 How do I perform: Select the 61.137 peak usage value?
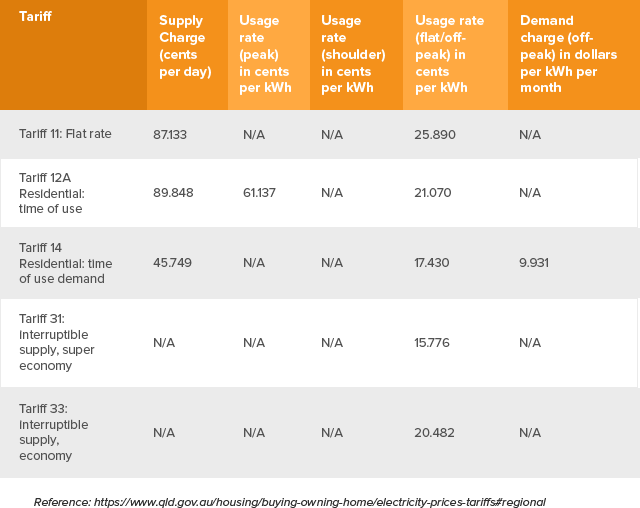point(259,193)
